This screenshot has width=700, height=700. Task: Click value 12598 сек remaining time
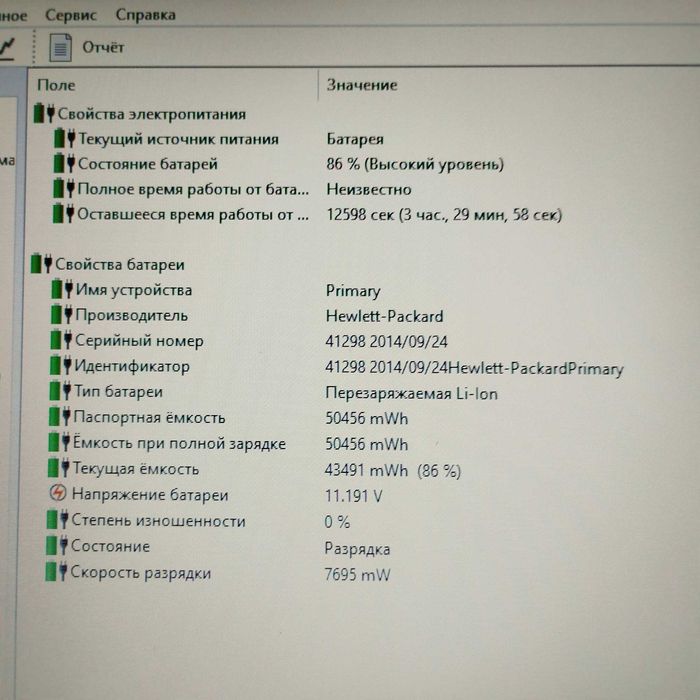click(444, 215)
